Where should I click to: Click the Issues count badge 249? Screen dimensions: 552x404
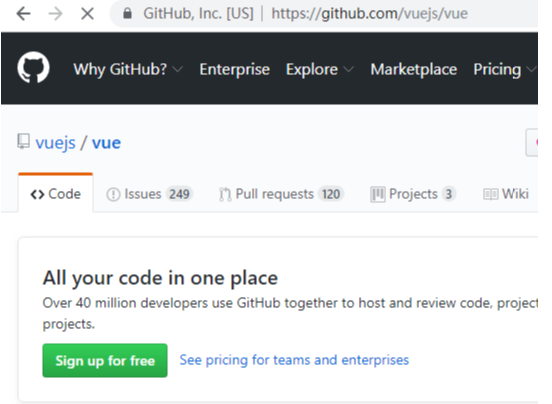pos(179,194)
